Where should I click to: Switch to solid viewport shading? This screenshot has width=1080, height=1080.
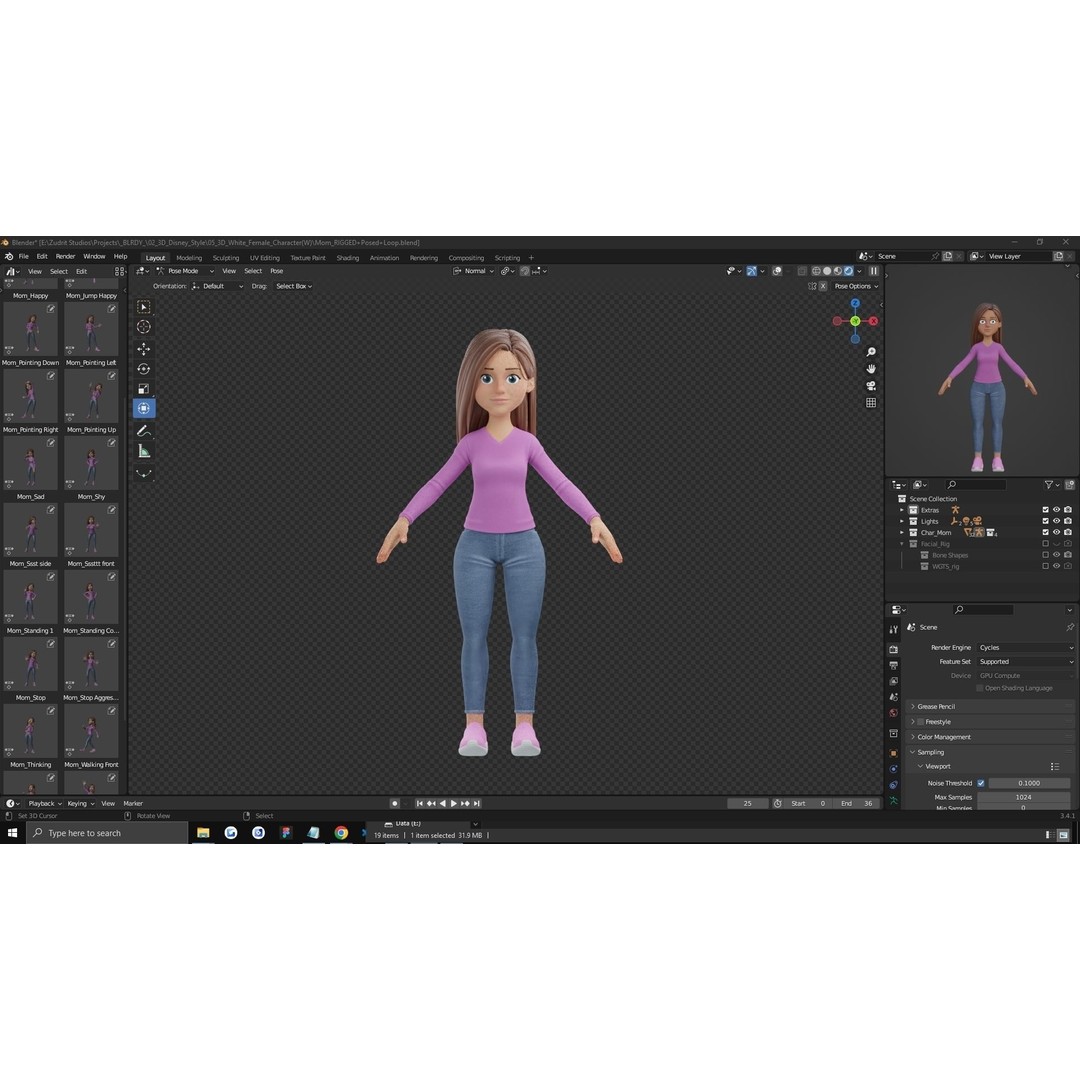coord(827,271)
